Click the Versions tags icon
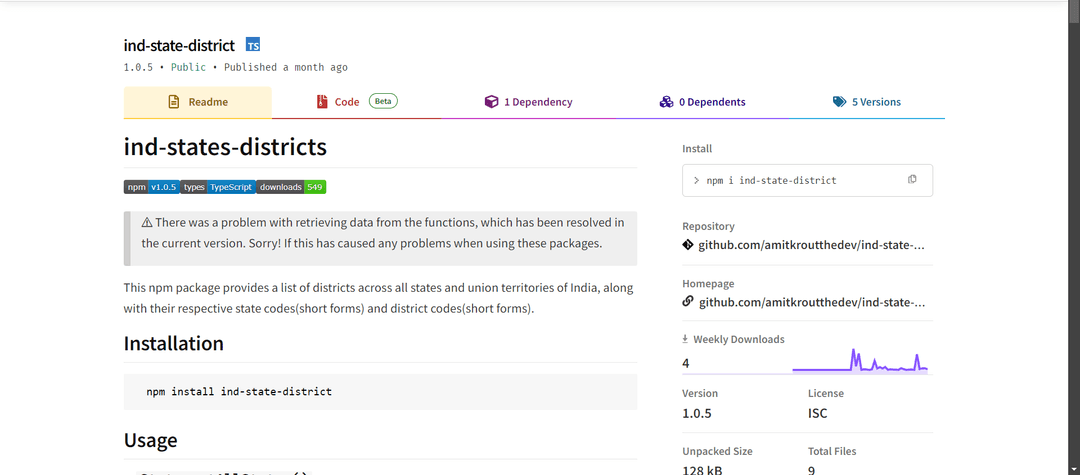 coord(839,102)
